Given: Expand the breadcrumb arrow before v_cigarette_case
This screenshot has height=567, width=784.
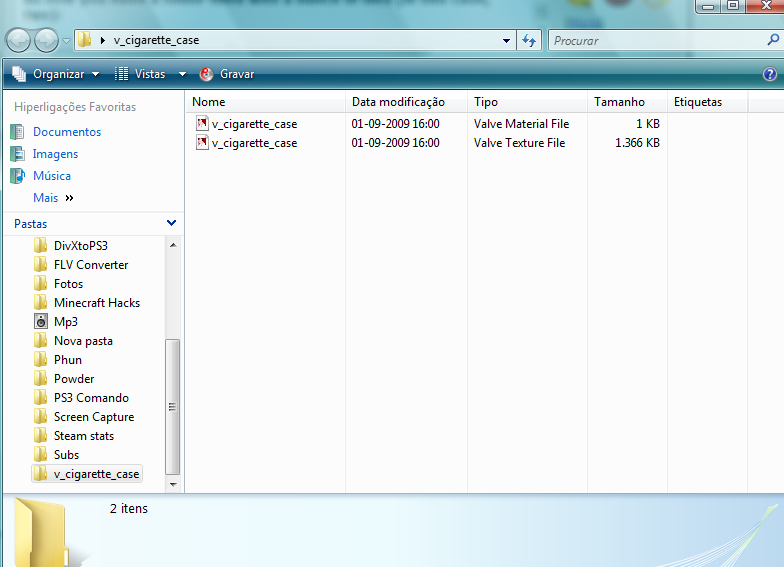Looking at the screenshot, I should coord(102,40).
